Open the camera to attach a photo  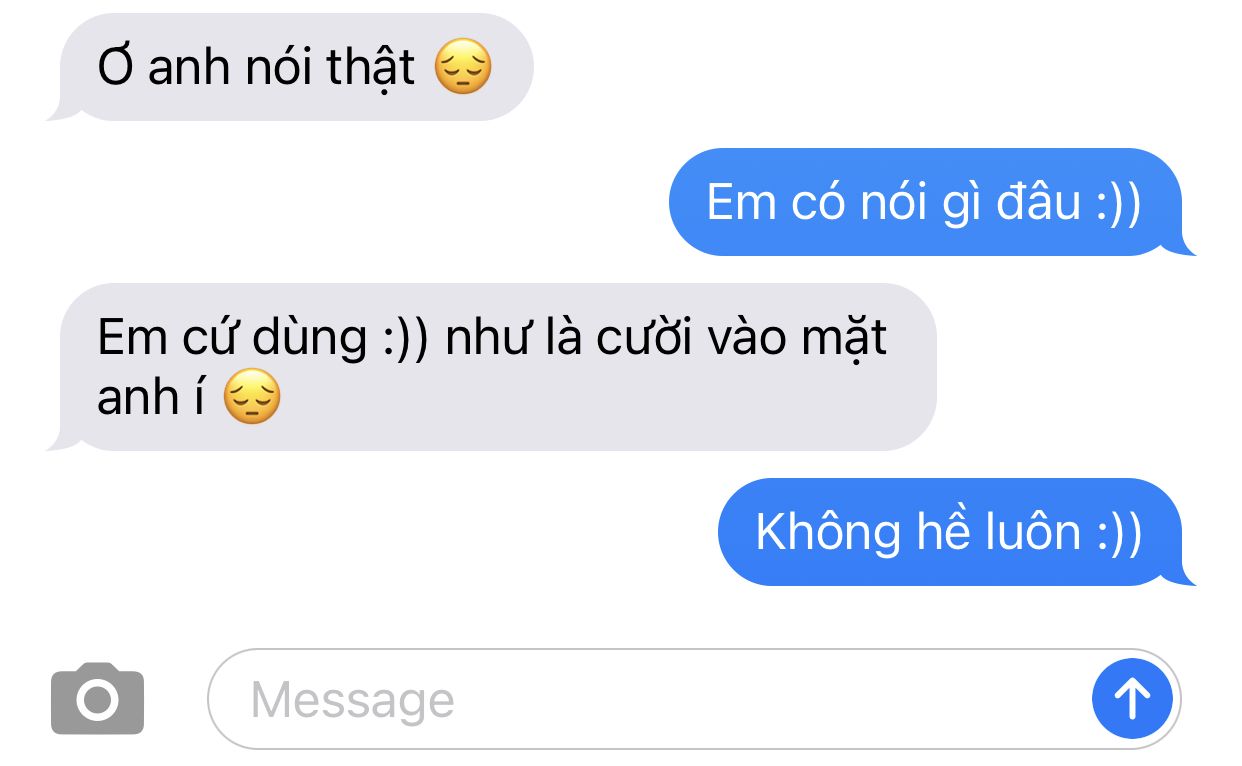click(x=98, y=699)
